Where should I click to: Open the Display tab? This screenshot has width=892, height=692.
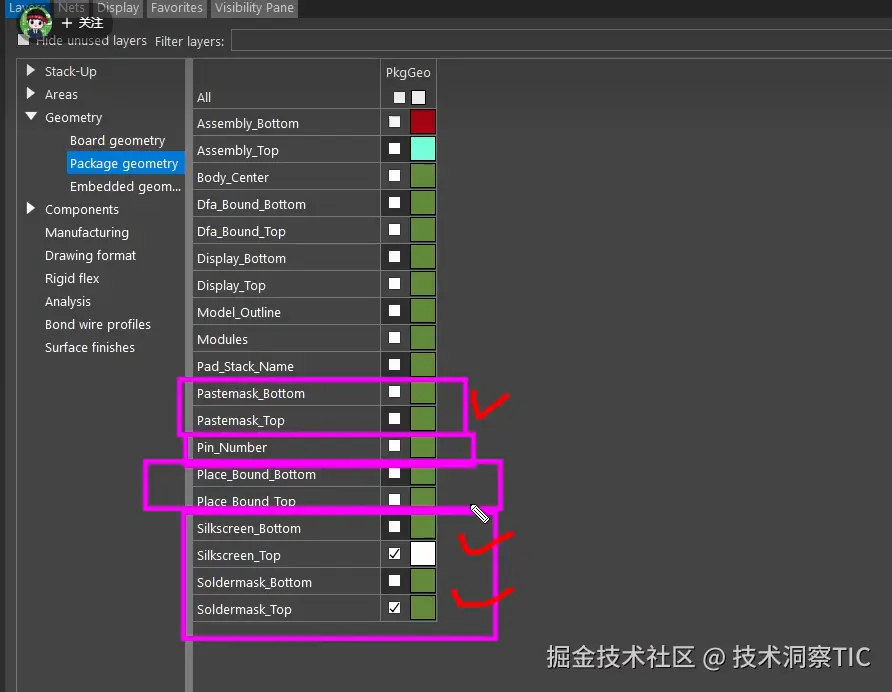tap(118, 8)
